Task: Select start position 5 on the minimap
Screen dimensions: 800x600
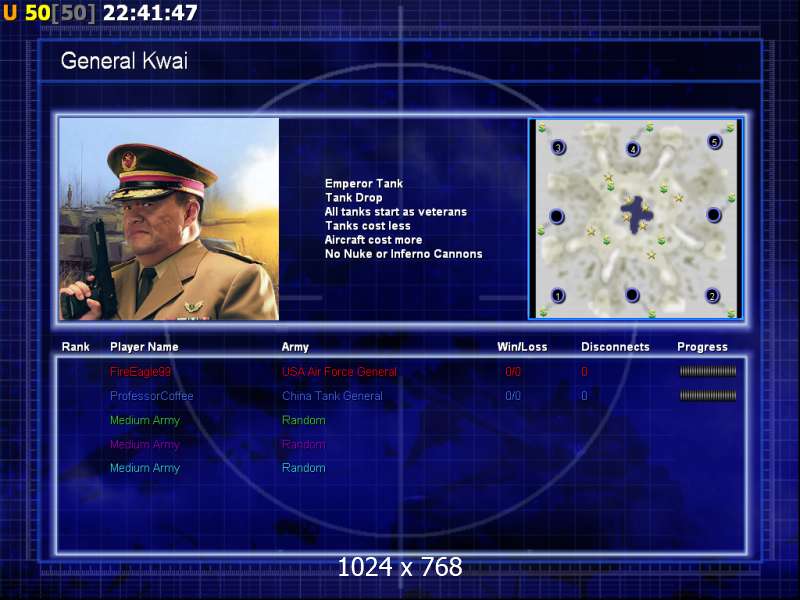Action: coord(714,142)
